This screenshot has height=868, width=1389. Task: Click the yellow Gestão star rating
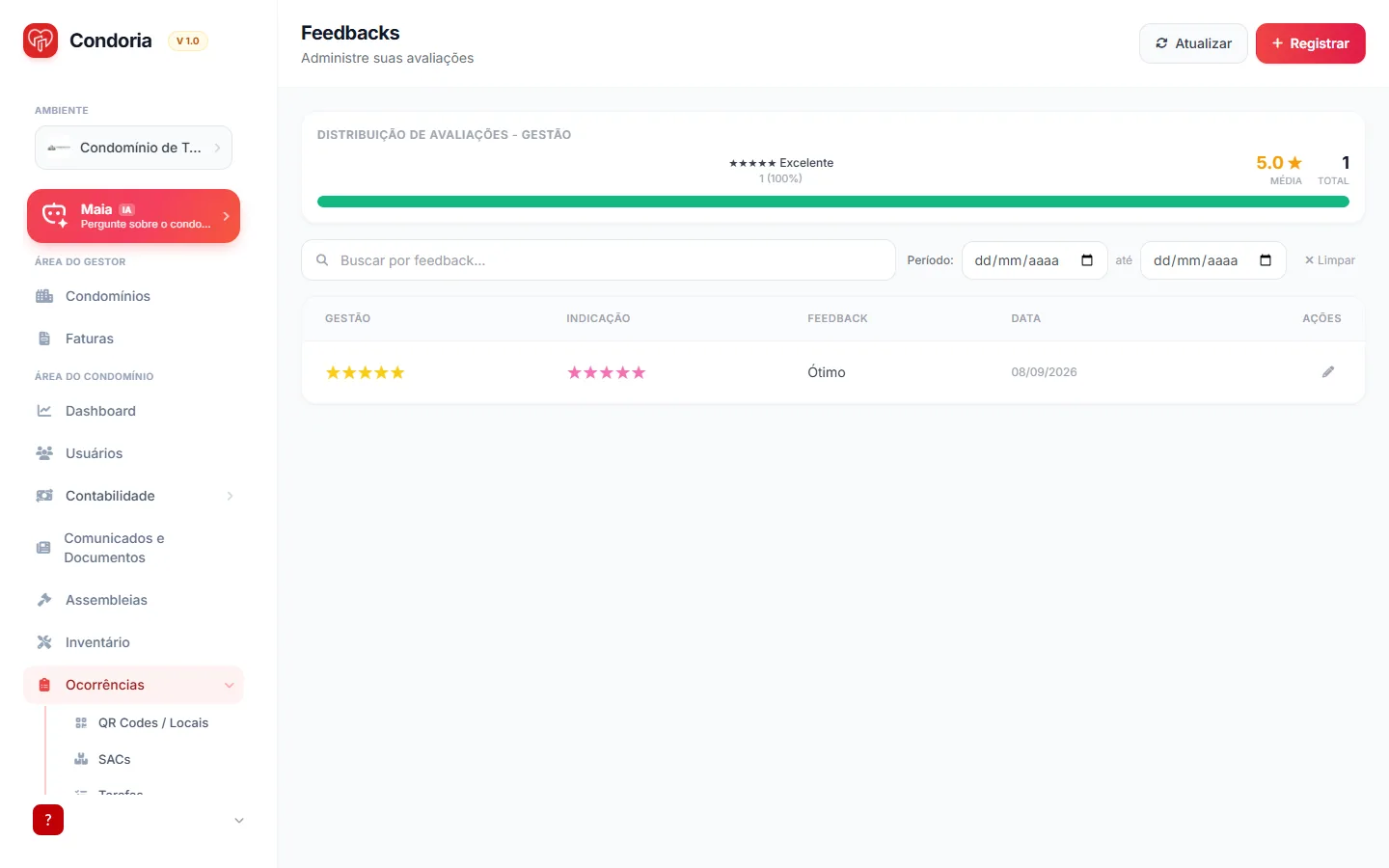pyautogui.click(x=365, y=372)
